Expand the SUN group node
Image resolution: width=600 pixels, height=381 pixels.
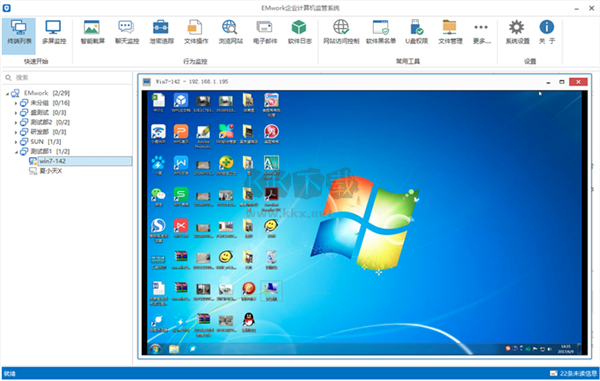(16, 142)
